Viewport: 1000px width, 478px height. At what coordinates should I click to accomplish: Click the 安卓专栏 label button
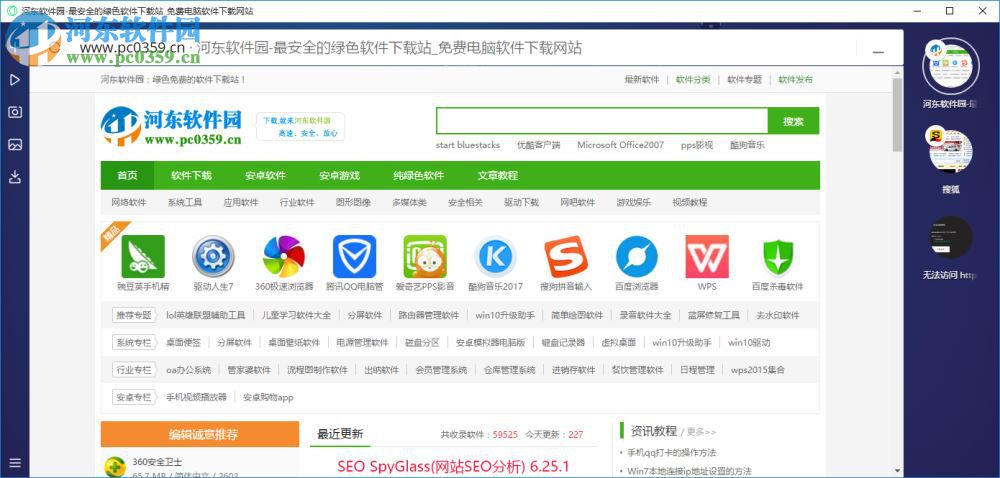[x=135, y=397]
